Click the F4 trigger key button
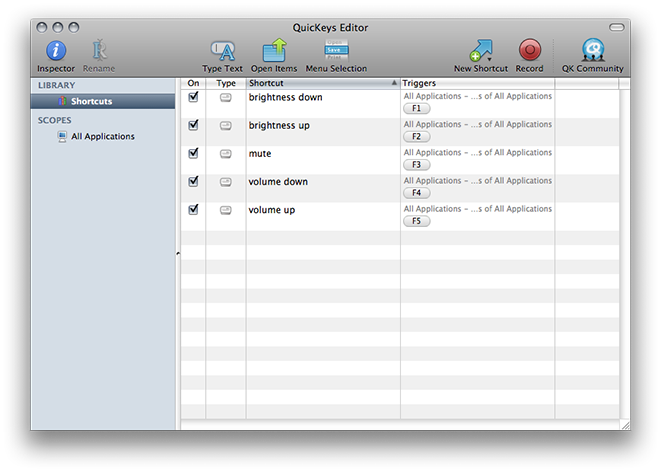 [x=416, y=193]
